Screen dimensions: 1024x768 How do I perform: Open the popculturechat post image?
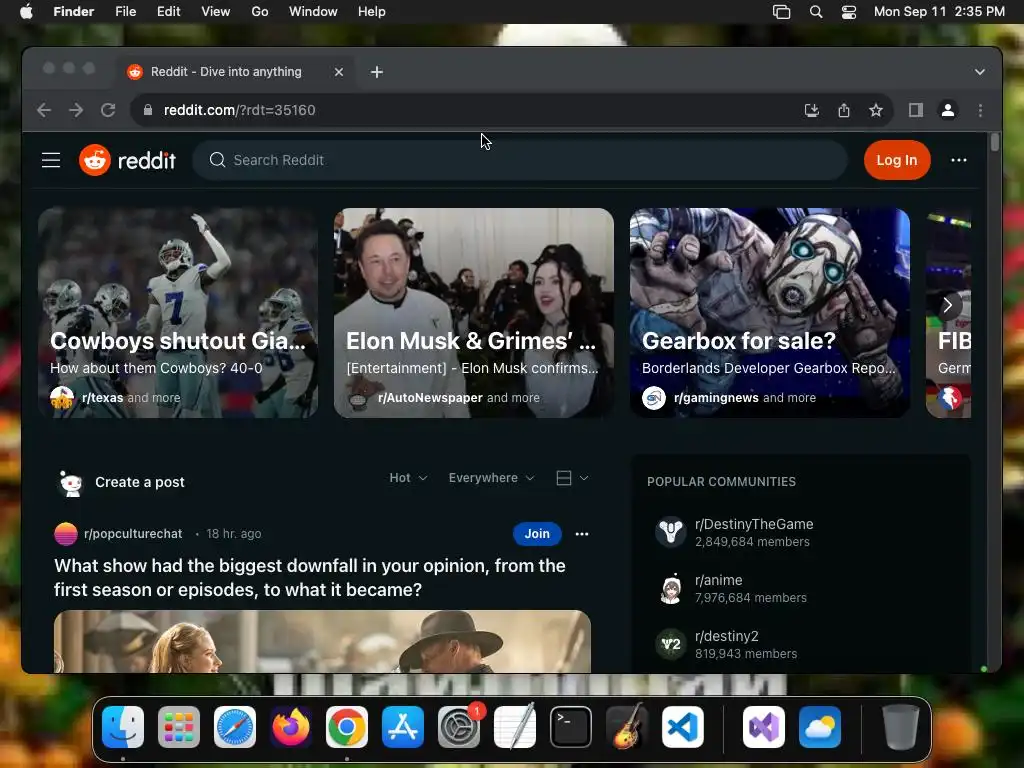pos(323,641)
